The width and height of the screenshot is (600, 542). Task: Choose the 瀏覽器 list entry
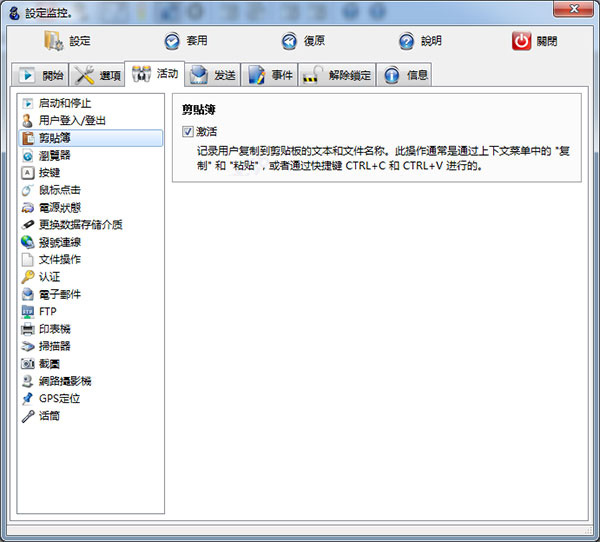[90, 156]
